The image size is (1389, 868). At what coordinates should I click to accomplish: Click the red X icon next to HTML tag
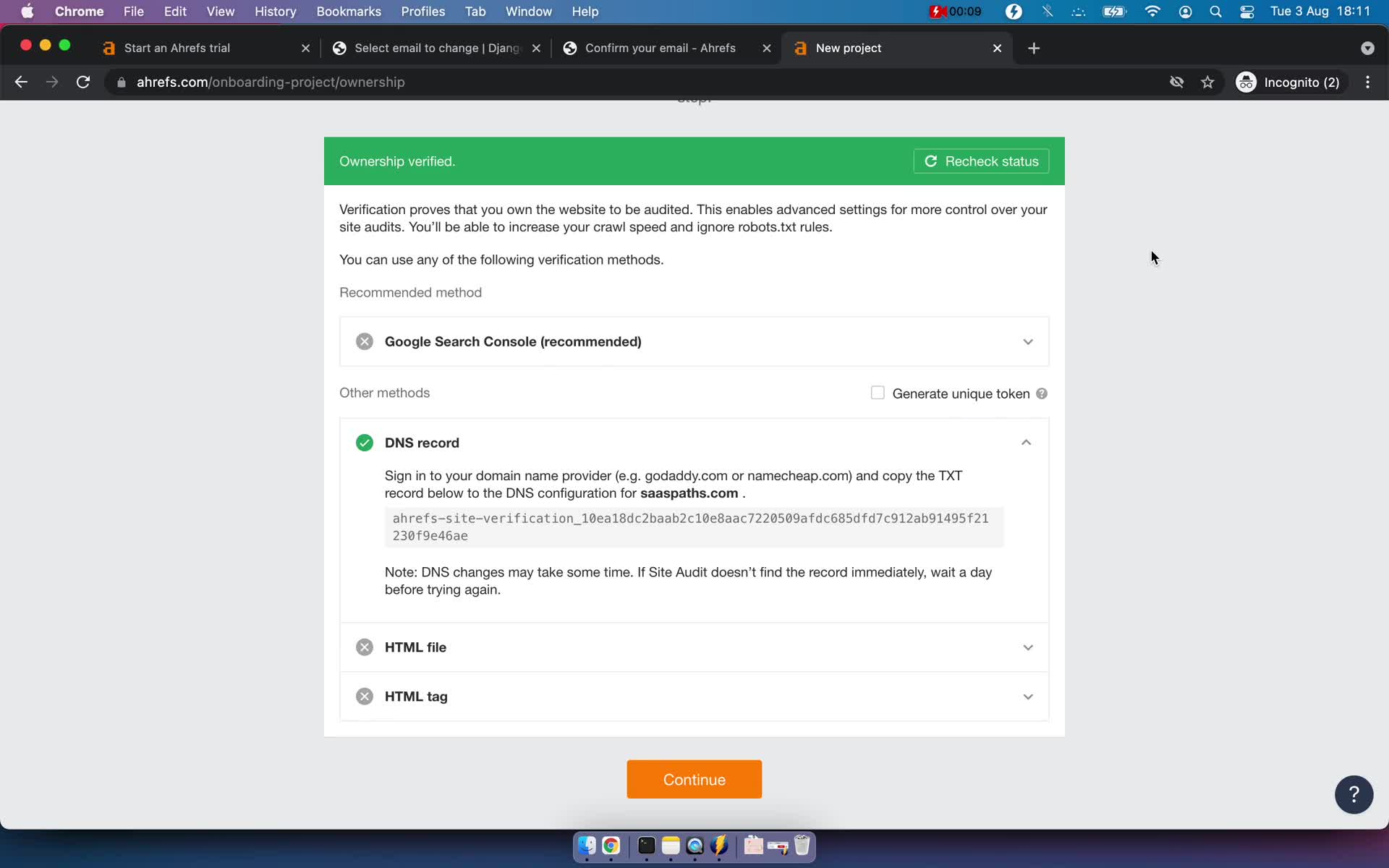365,697
